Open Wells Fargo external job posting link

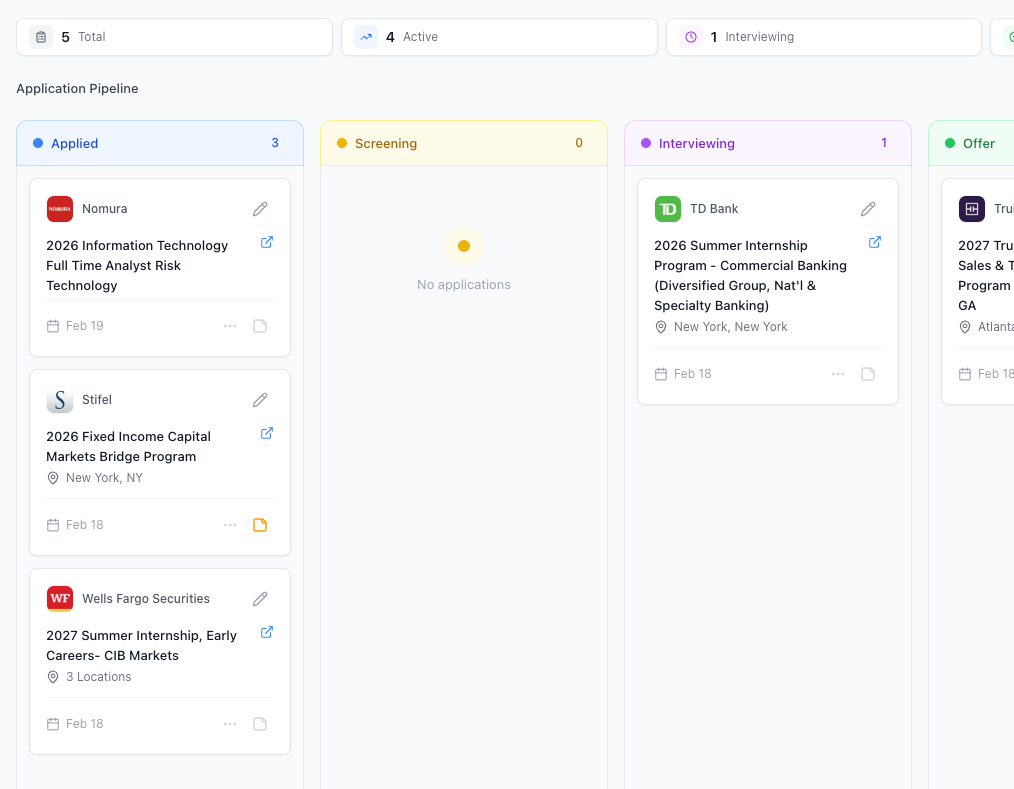pos(266,632)
